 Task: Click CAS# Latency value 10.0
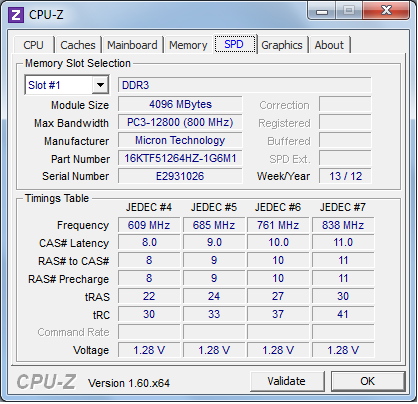pyautogui.click(x=278, y=242)
